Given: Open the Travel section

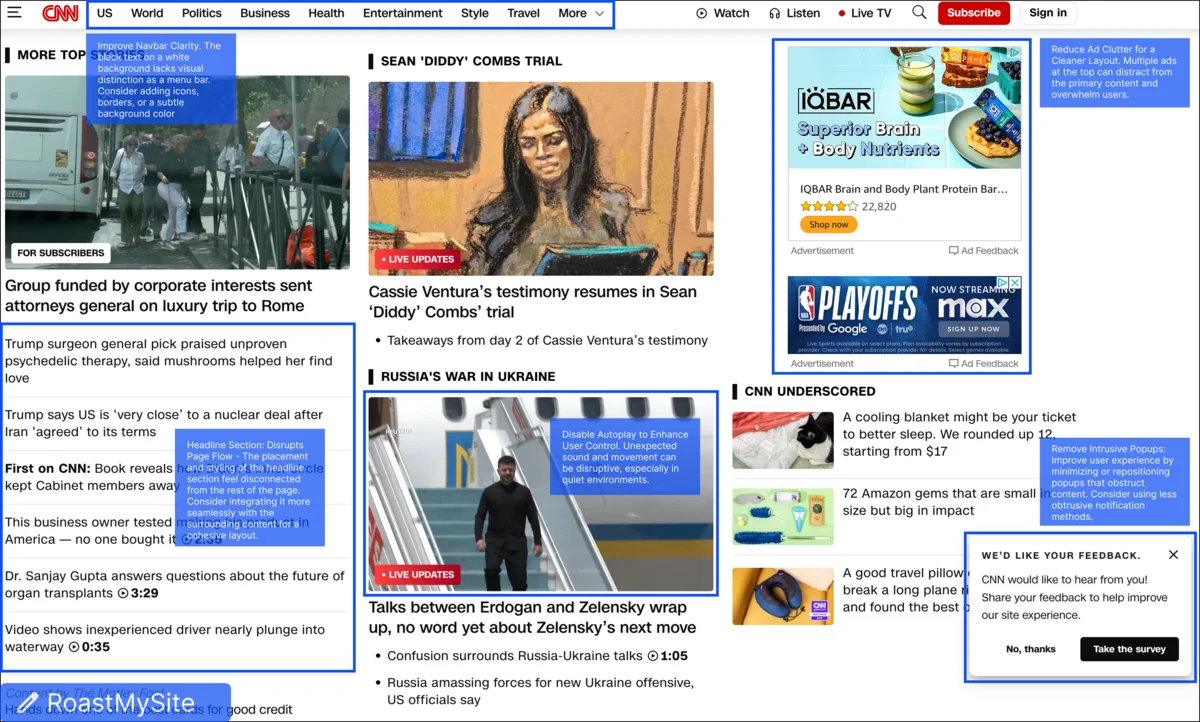Looking at the screenshot, I should pos(524,13).
